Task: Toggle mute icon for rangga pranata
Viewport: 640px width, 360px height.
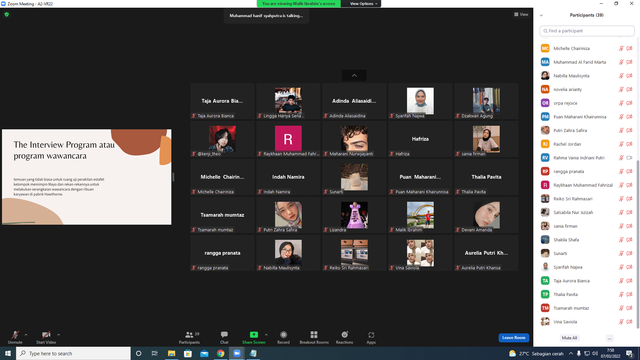Action: pyautogui.click(x=621, y=171)
